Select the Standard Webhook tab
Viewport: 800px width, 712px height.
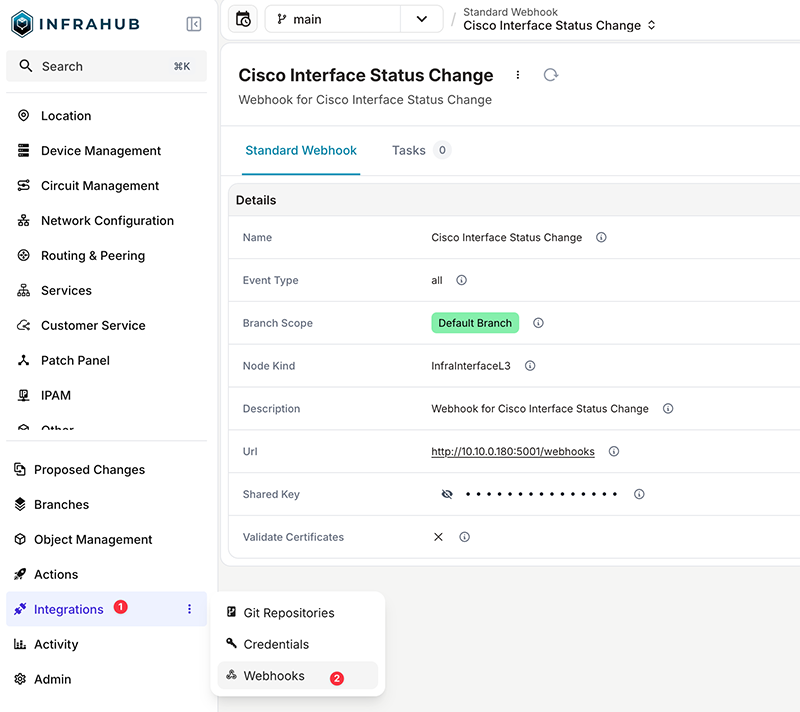tap(301, 150)
